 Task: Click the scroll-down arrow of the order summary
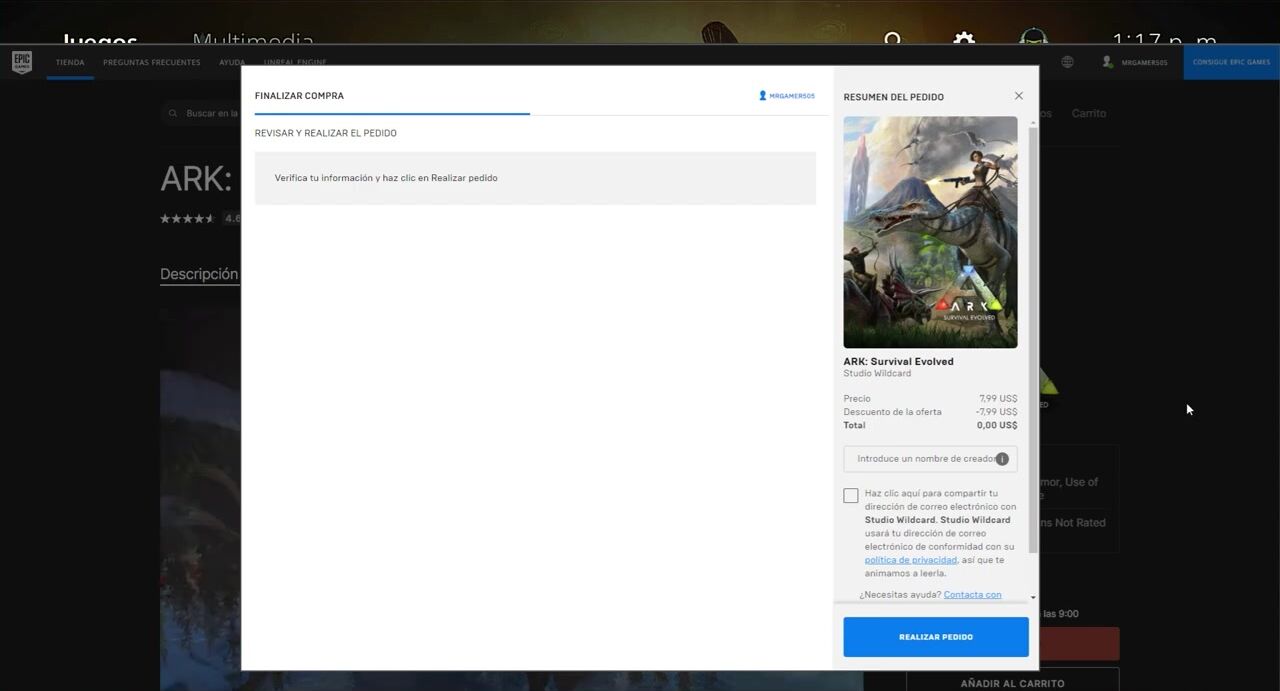coord(1033,598)
